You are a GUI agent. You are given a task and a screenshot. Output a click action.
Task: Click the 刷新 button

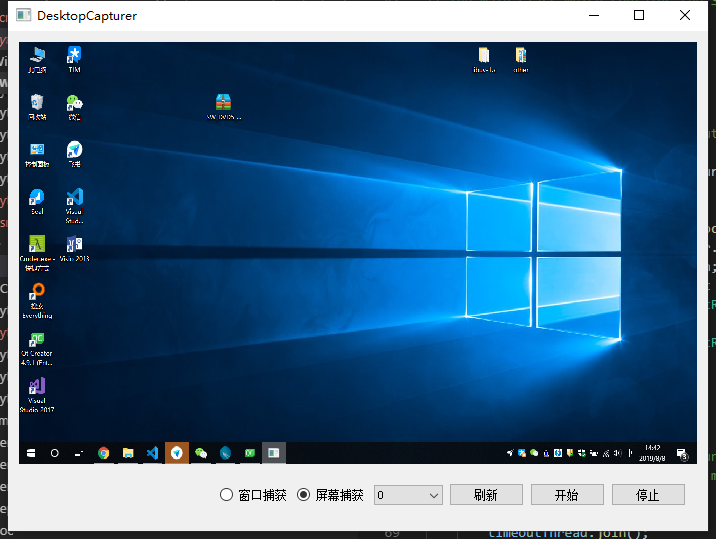486,495
